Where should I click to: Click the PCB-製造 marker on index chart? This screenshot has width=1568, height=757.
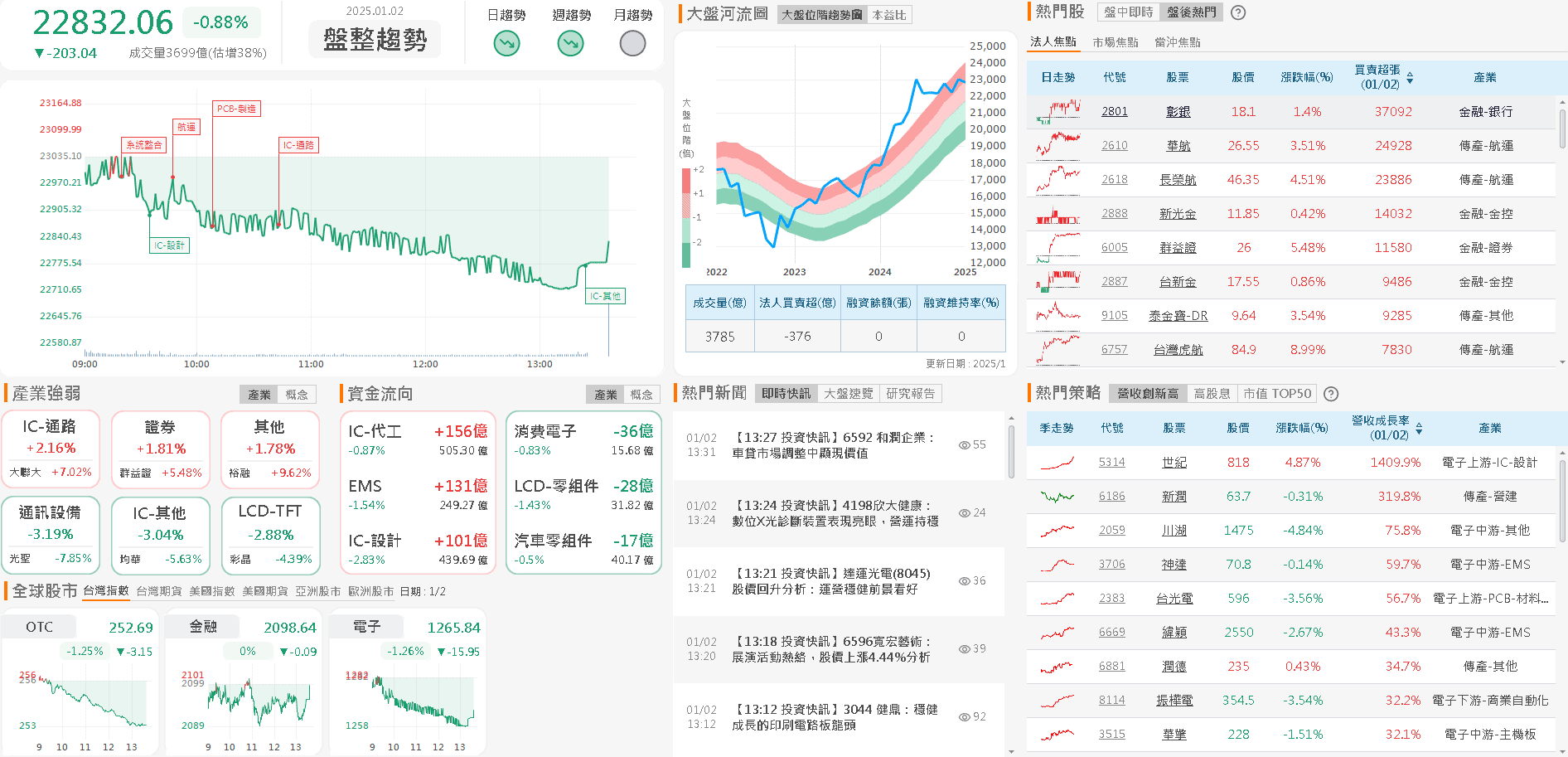point(236,109)
